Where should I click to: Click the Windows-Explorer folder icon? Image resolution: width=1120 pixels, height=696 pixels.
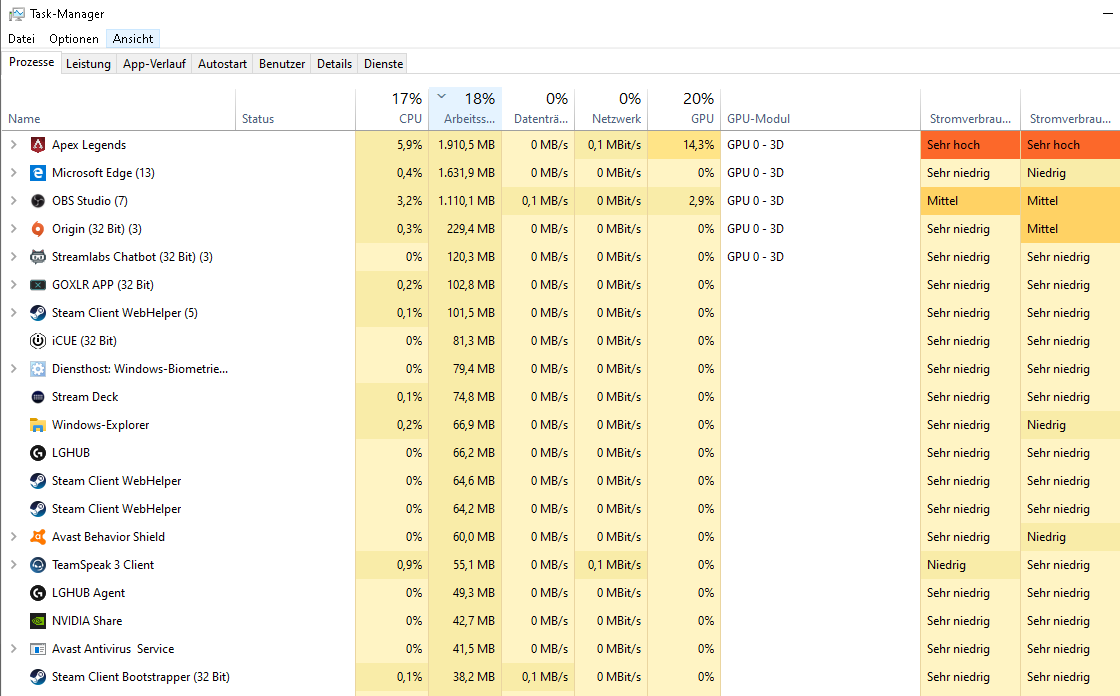(38, 425)
